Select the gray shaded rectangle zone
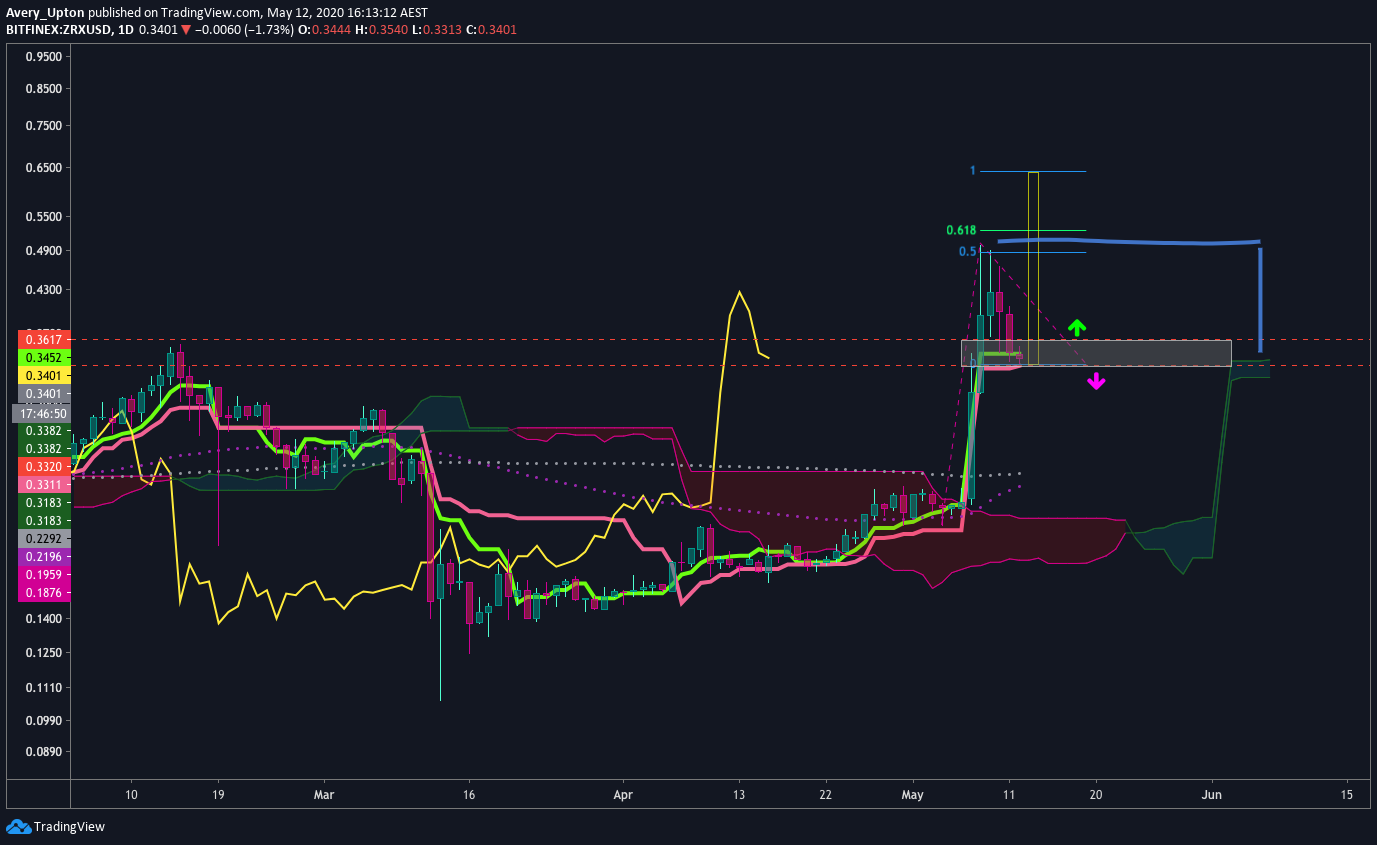 [1096, 353]
